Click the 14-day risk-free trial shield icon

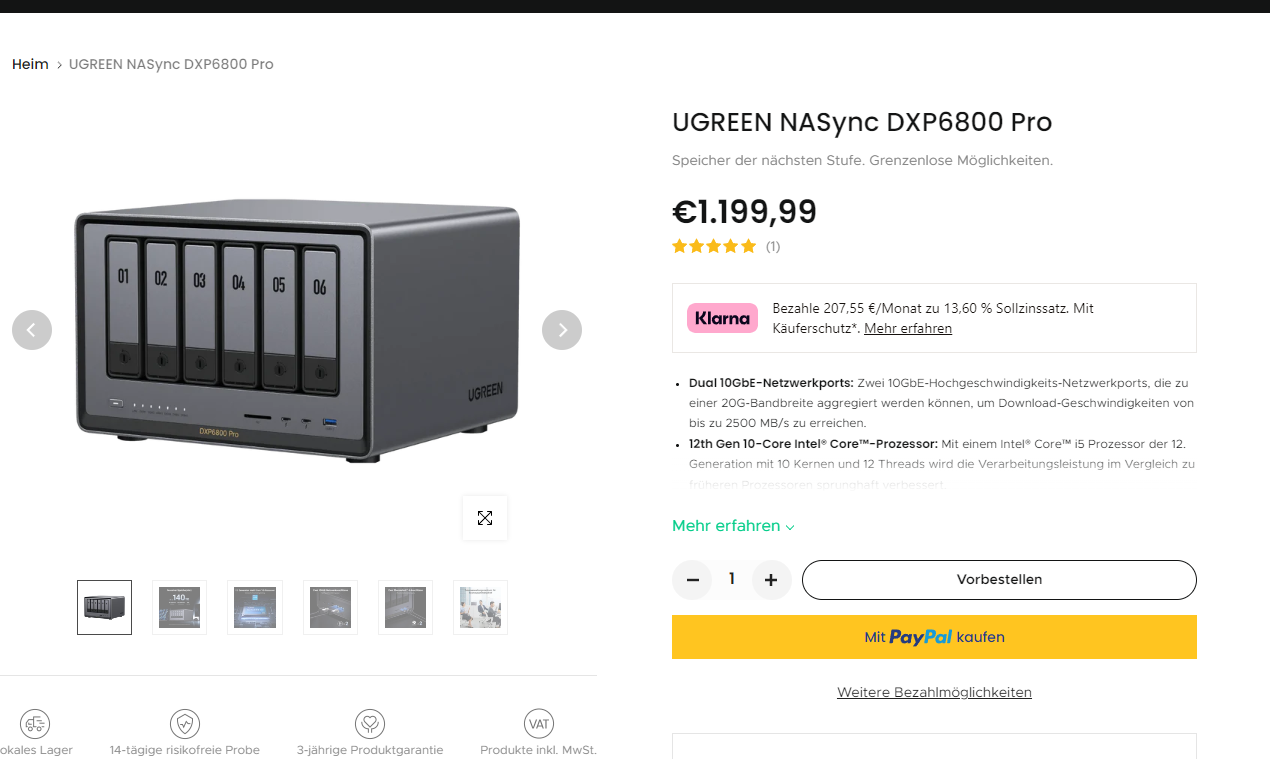(185, 723)
